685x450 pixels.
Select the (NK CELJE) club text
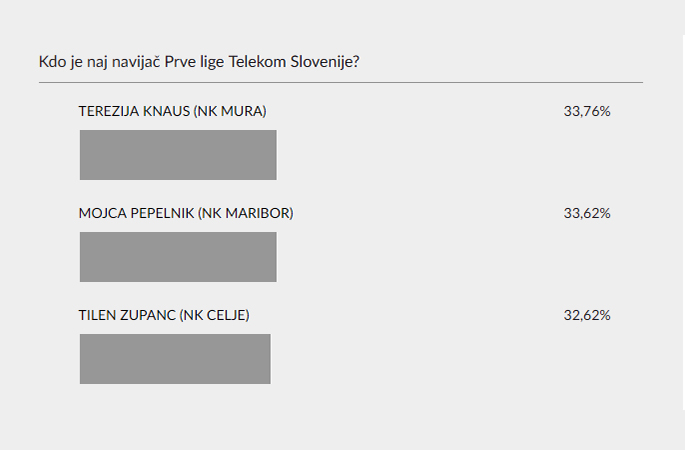click(214, 315)
